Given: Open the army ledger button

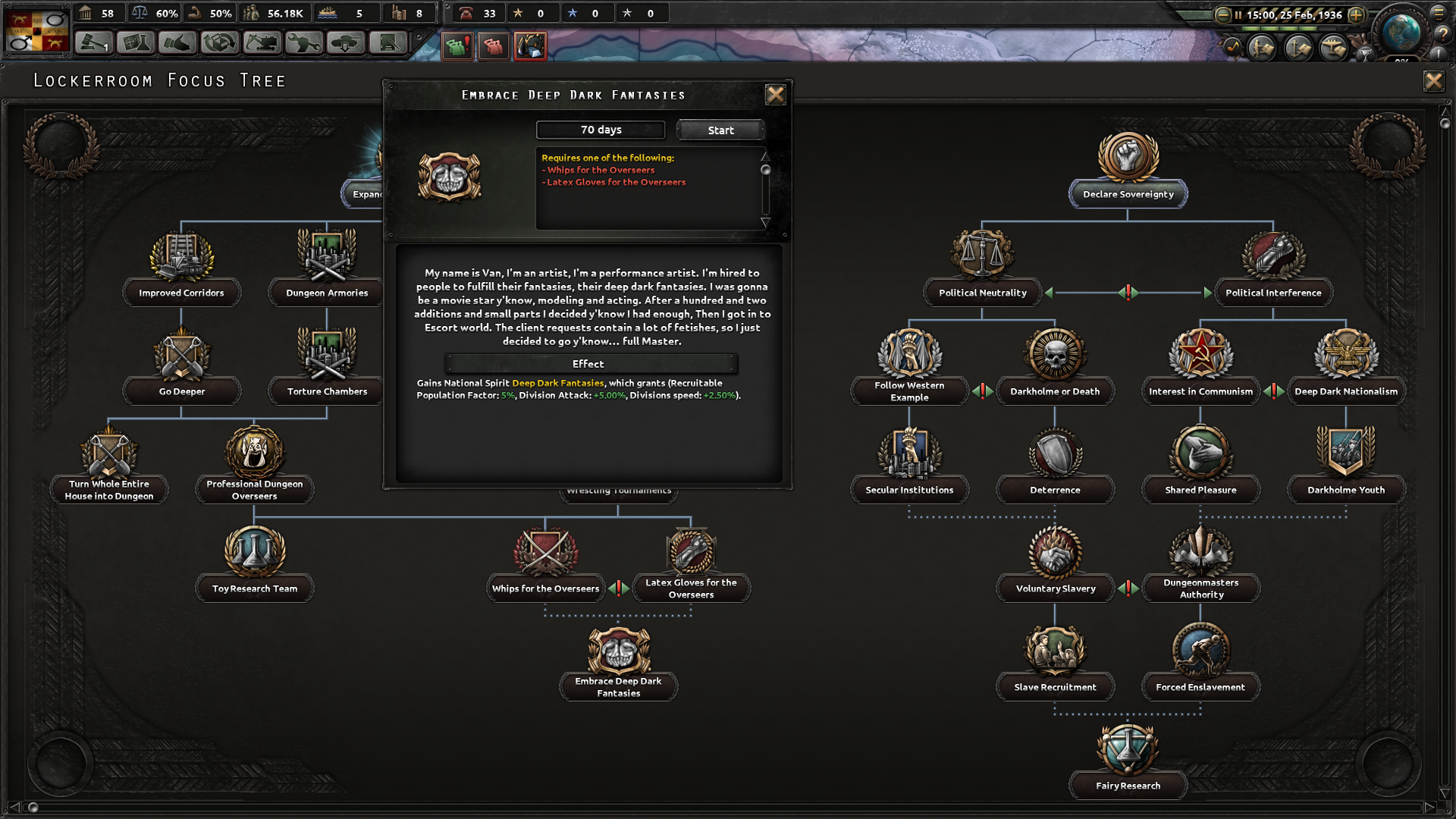Looking at the screenshot, I should (1262, 48).
